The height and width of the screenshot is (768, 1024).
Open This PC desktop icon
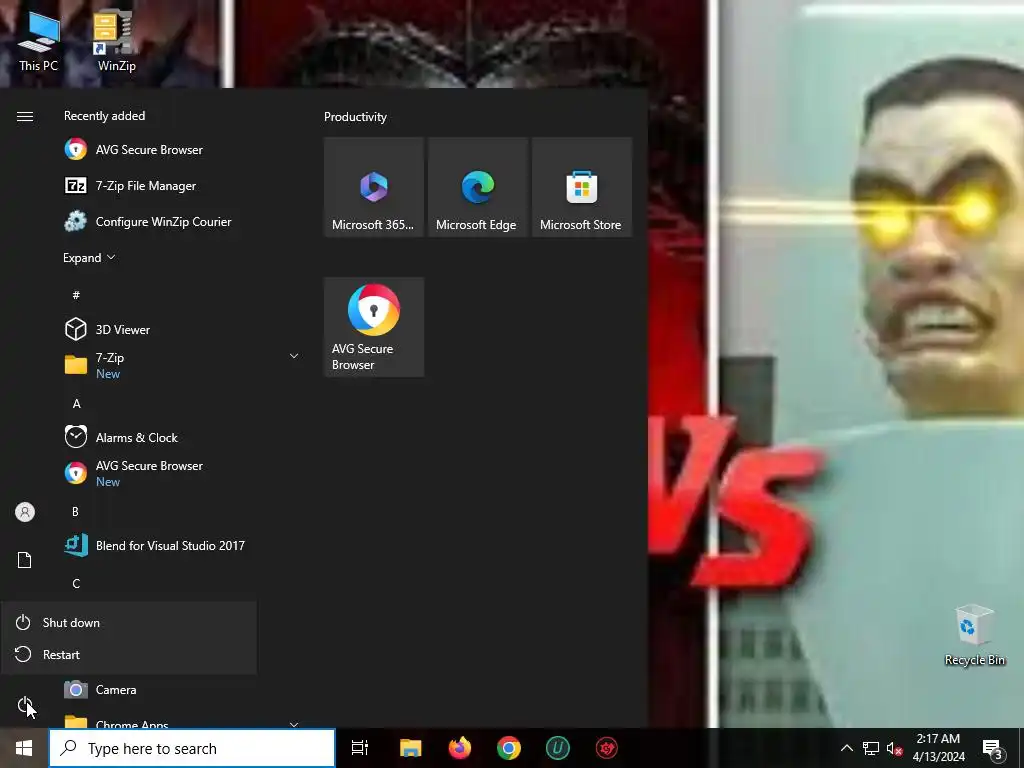click(x=39, y=41)
